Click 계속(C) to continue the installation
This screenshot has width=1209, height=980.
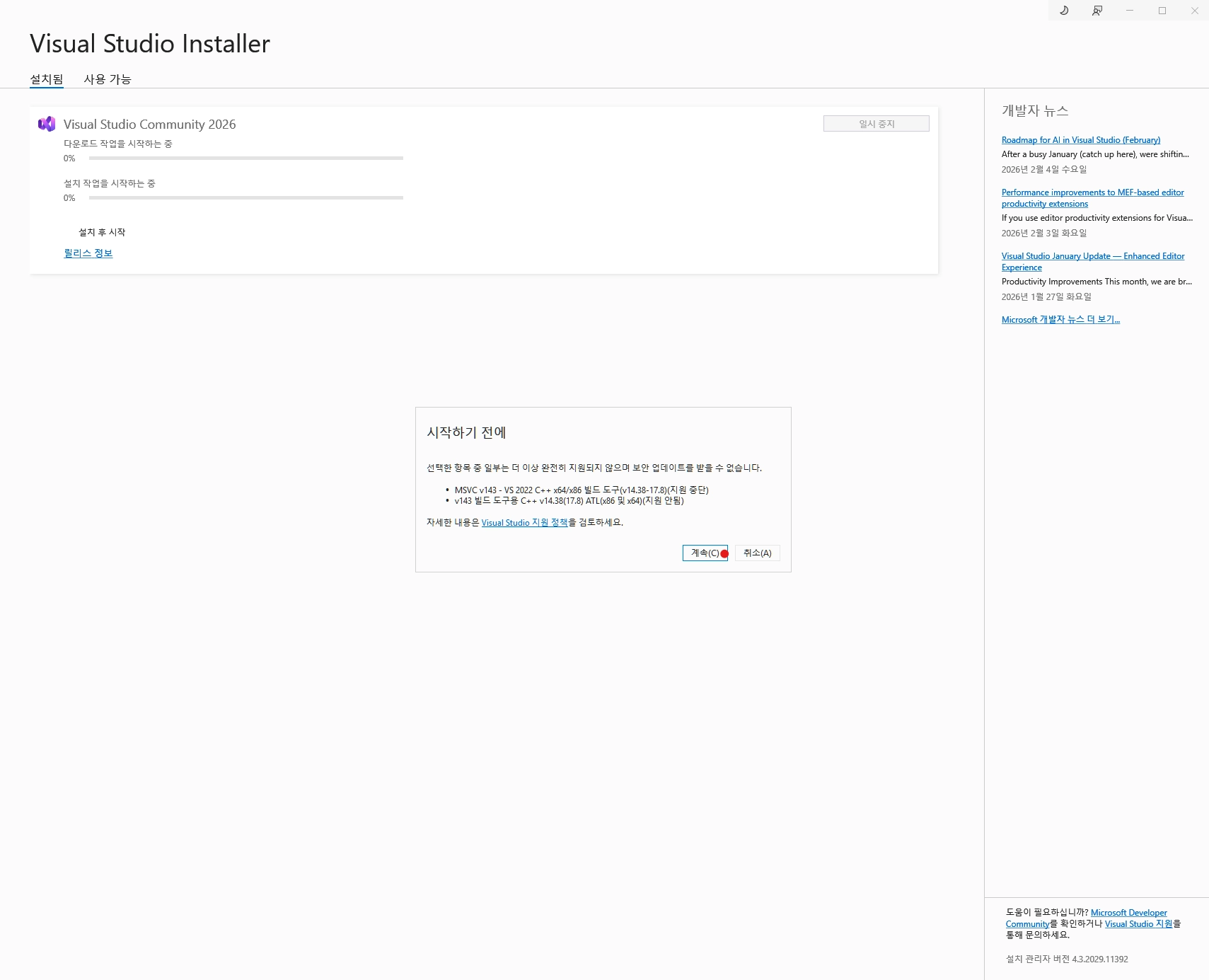[x=705, y=553]
